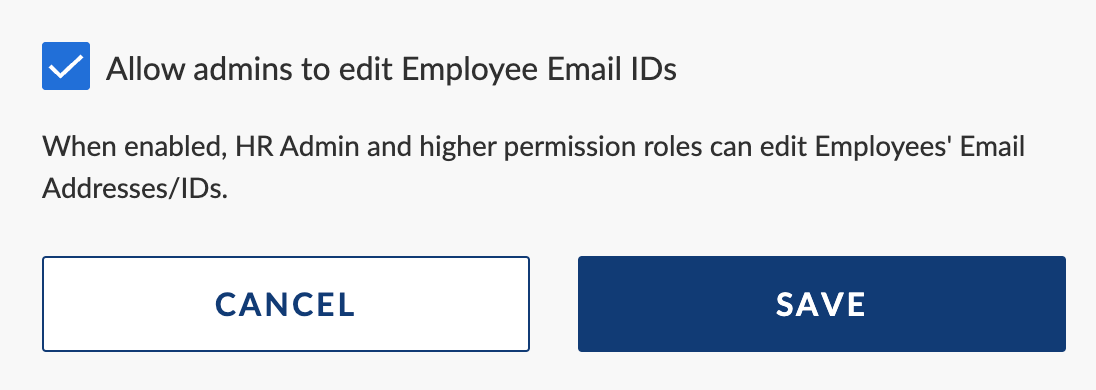Discard changes using the outlined CANCEL button
This screenshot has width=1096, height=390.
tap(286, 304)
